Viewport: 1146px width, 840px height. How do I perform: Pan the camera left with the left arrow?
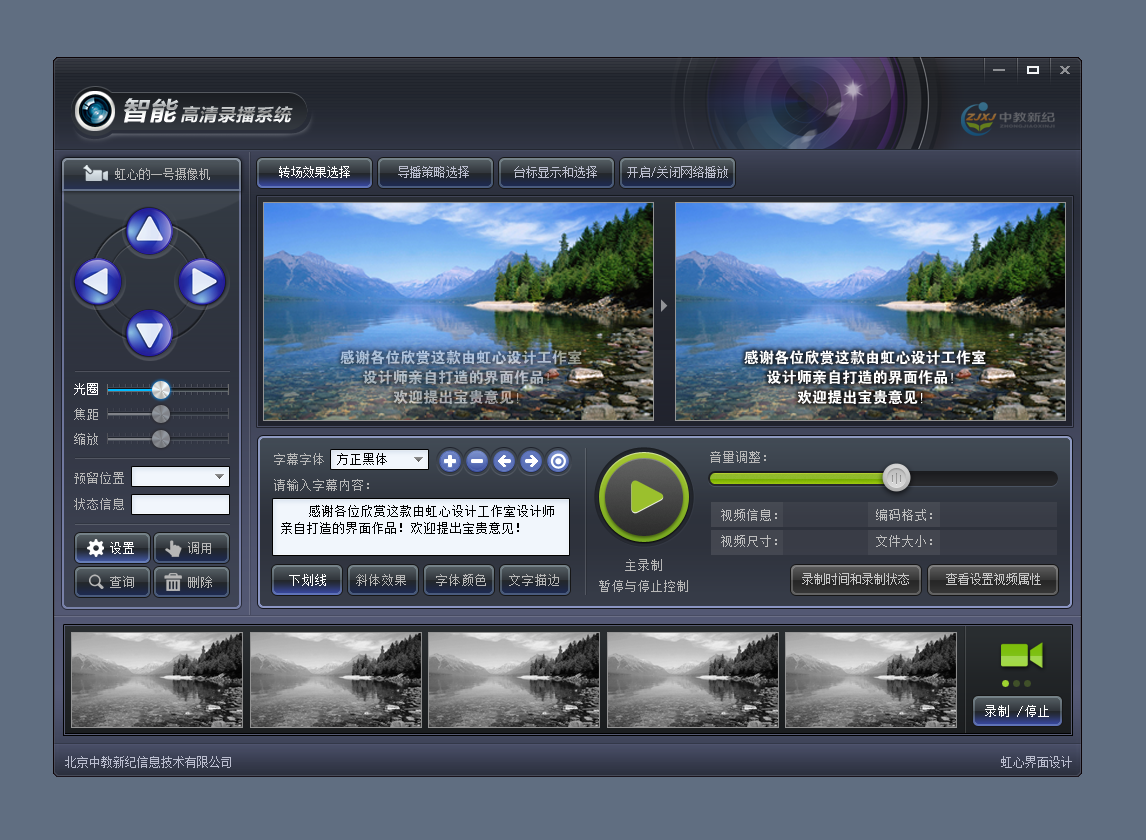(97, 281)
